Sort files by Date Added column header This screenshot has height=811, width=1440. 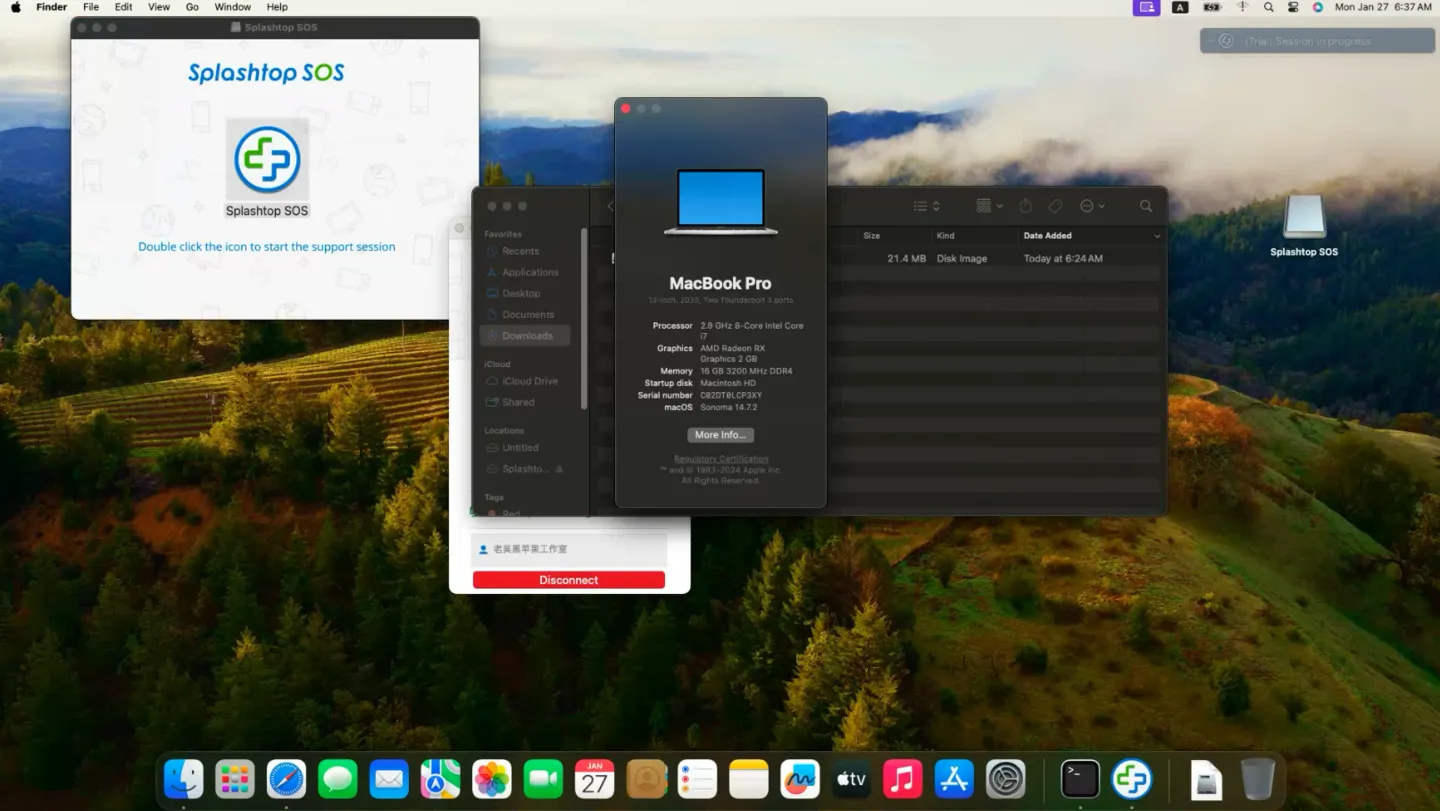1047,236
